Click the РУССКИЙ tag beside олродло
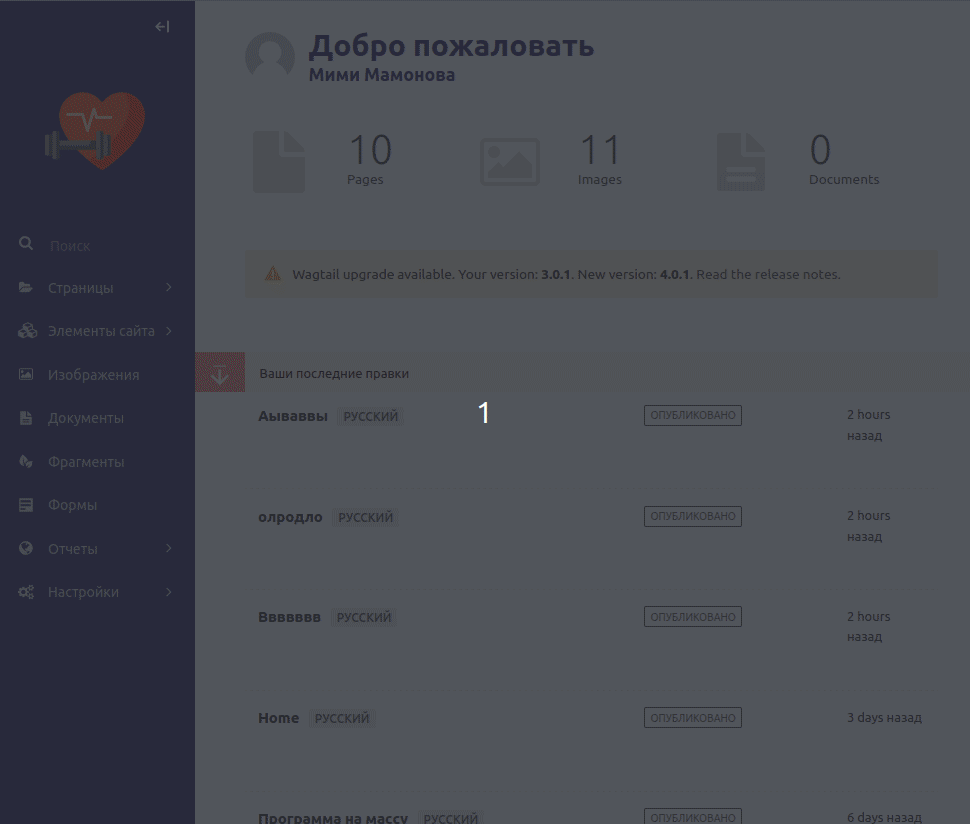The height and width of the screenshot is (824, 970). [366, 517]
